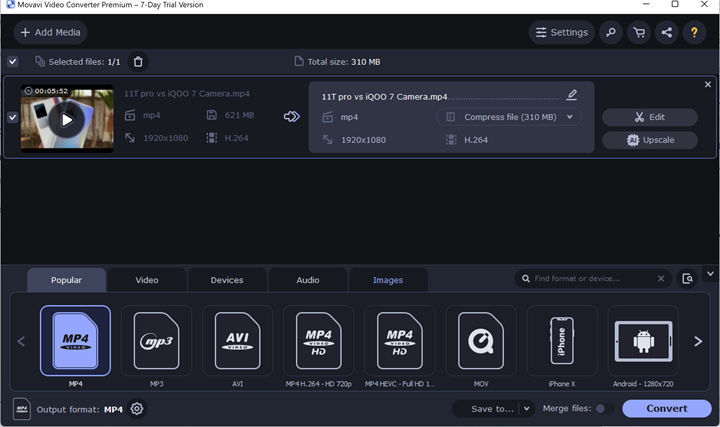Open help with the question mark icon

pyautogui.click(x=694, y=33)
